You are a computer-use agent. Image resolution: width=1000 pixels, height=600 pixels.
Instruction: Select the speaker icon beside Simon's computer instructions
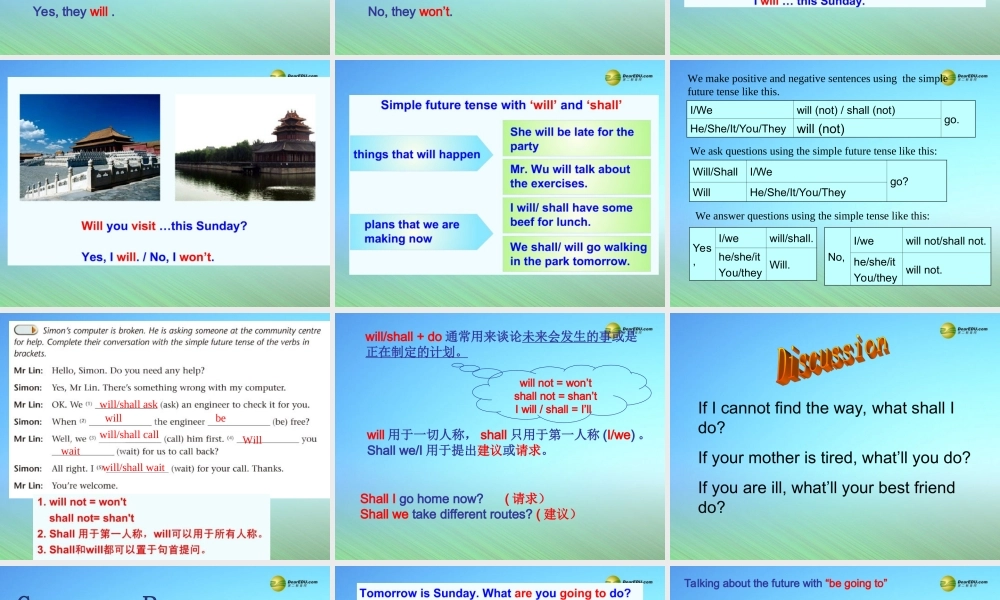[x=27, y=329]
